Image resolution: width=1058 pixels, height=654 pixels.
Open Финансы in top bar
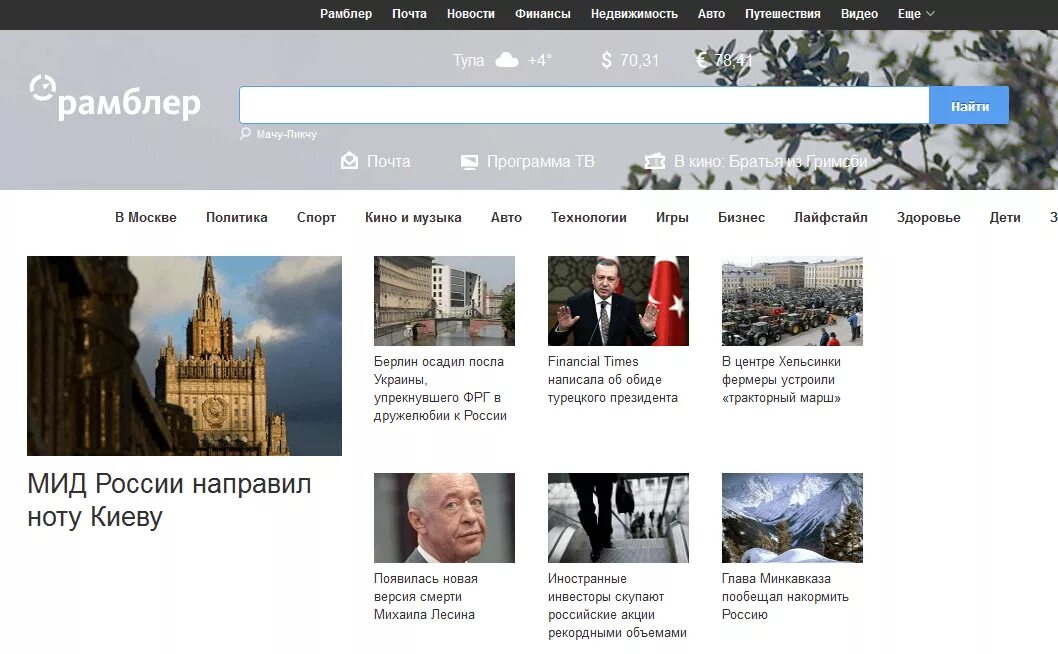[542, 13]
